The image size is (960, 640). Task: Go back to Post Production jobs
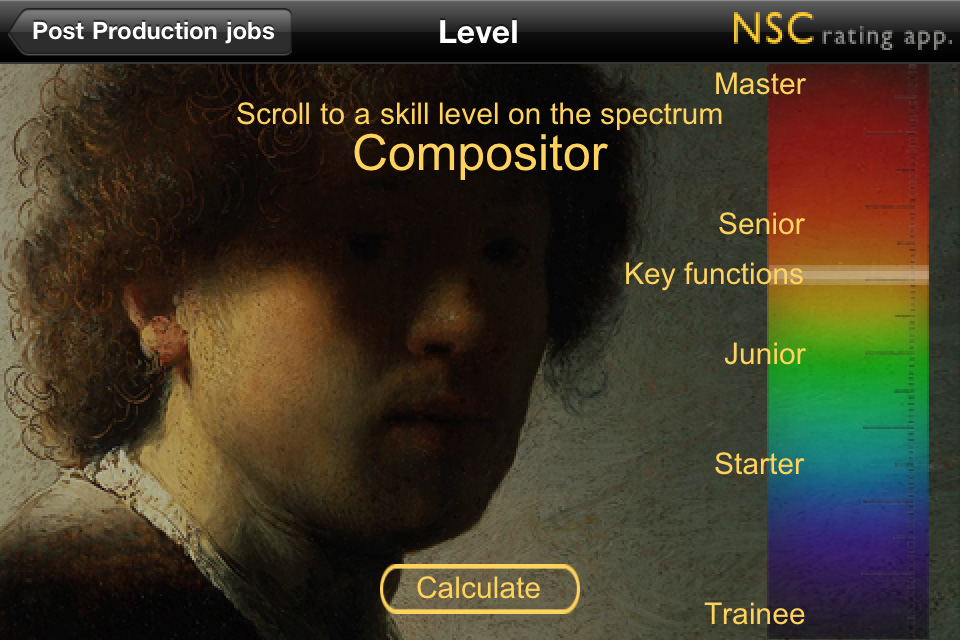tap(150, 32)
